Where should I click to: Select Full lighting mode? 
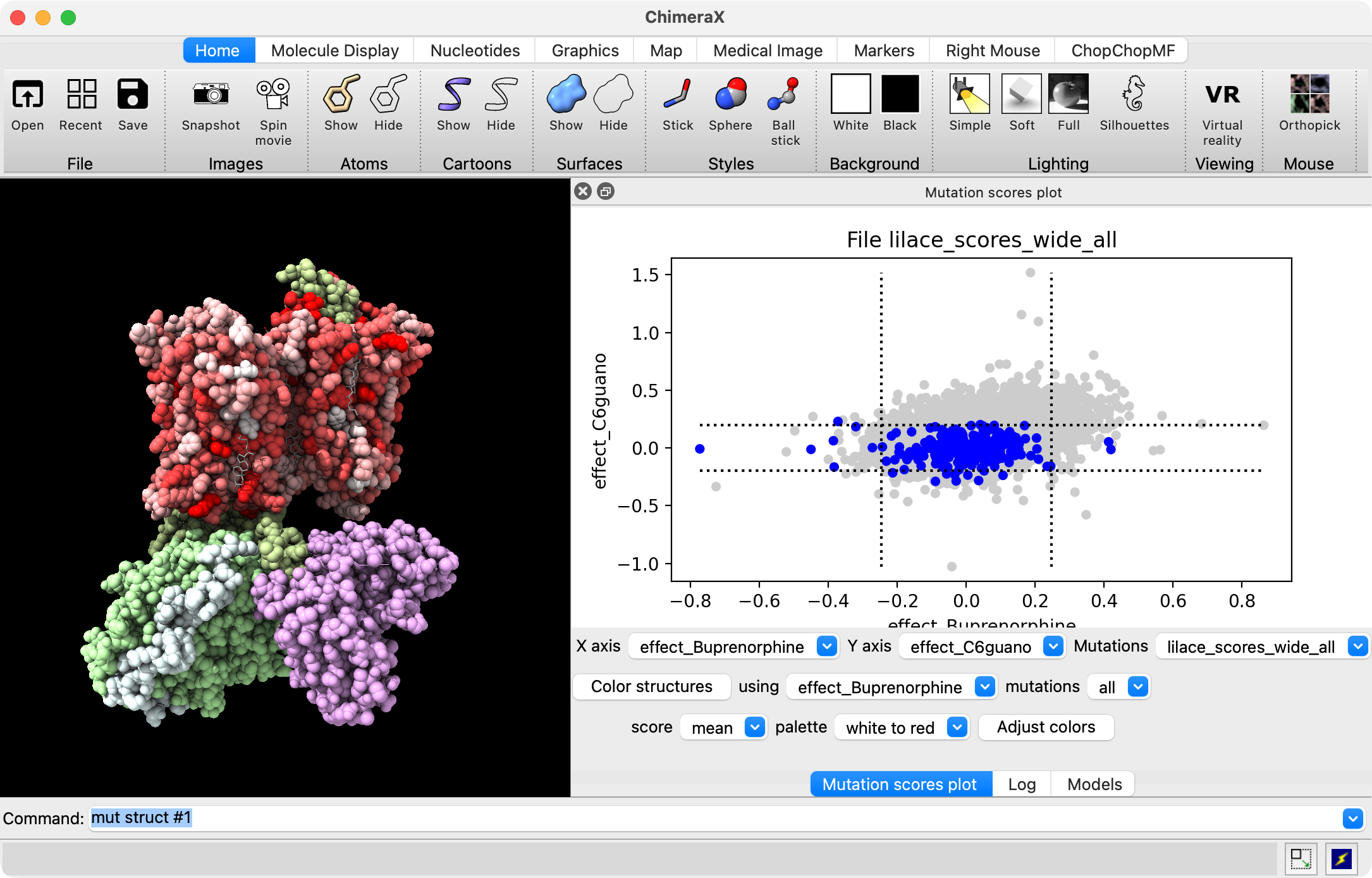click(x=1068, y=95)
